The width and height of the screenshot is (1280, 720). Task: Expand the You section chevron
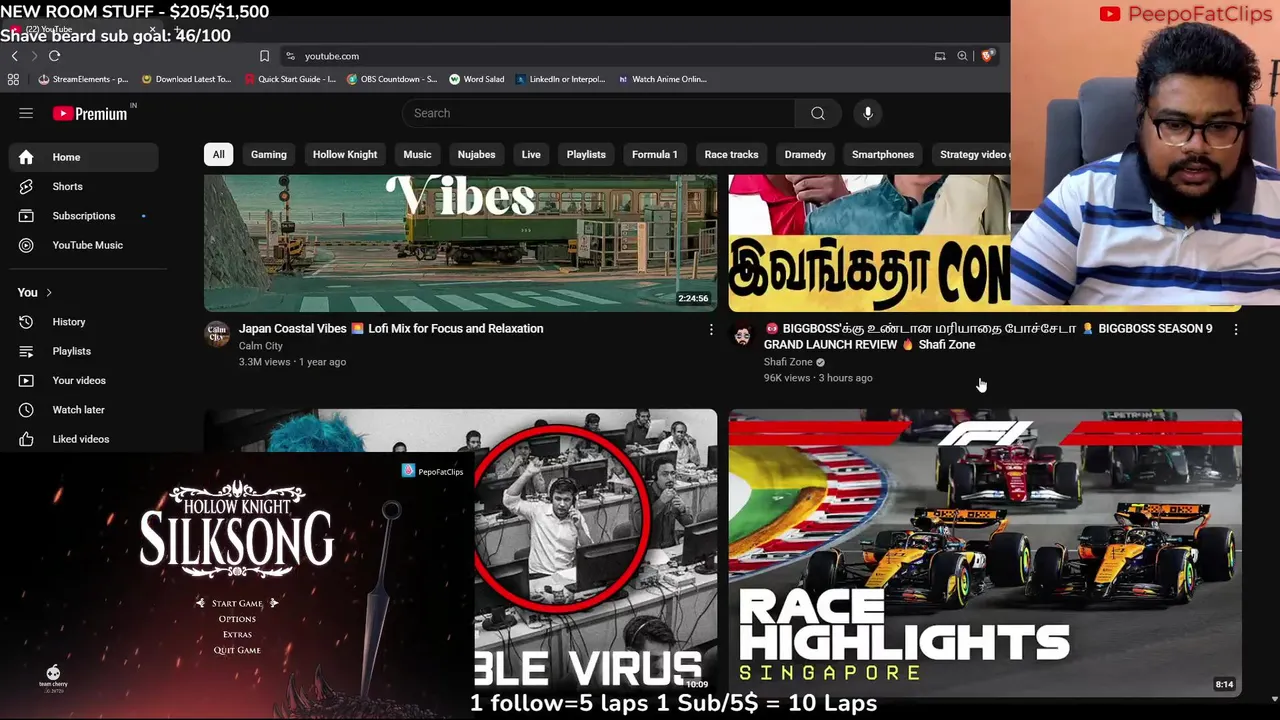click(x=49, y=293)
